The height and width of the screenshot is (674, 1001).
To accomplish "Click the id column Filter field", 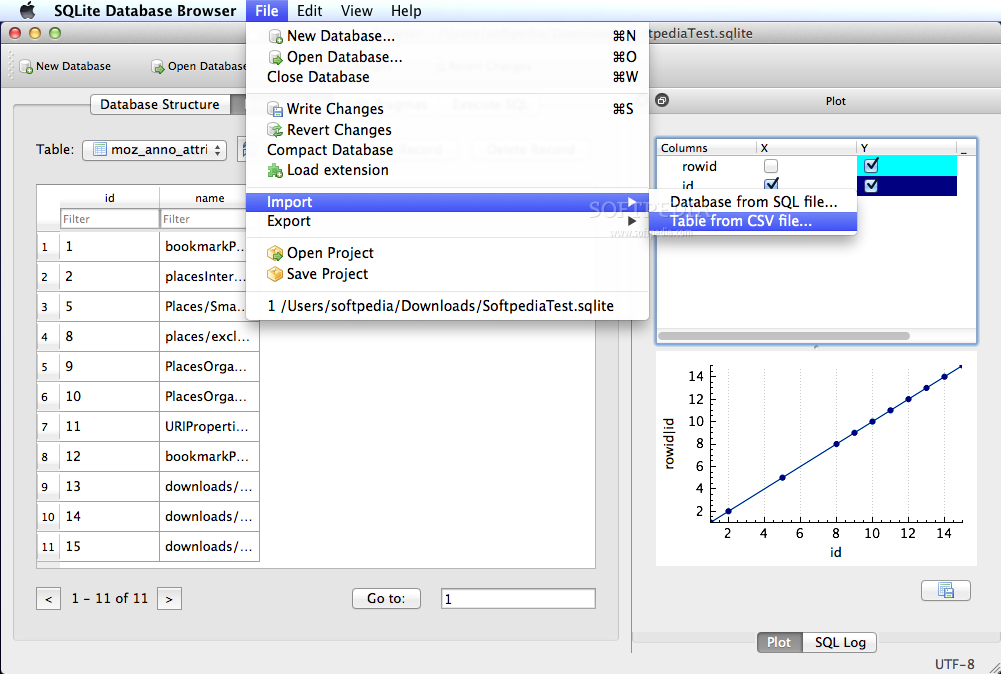I will point(109,219).
